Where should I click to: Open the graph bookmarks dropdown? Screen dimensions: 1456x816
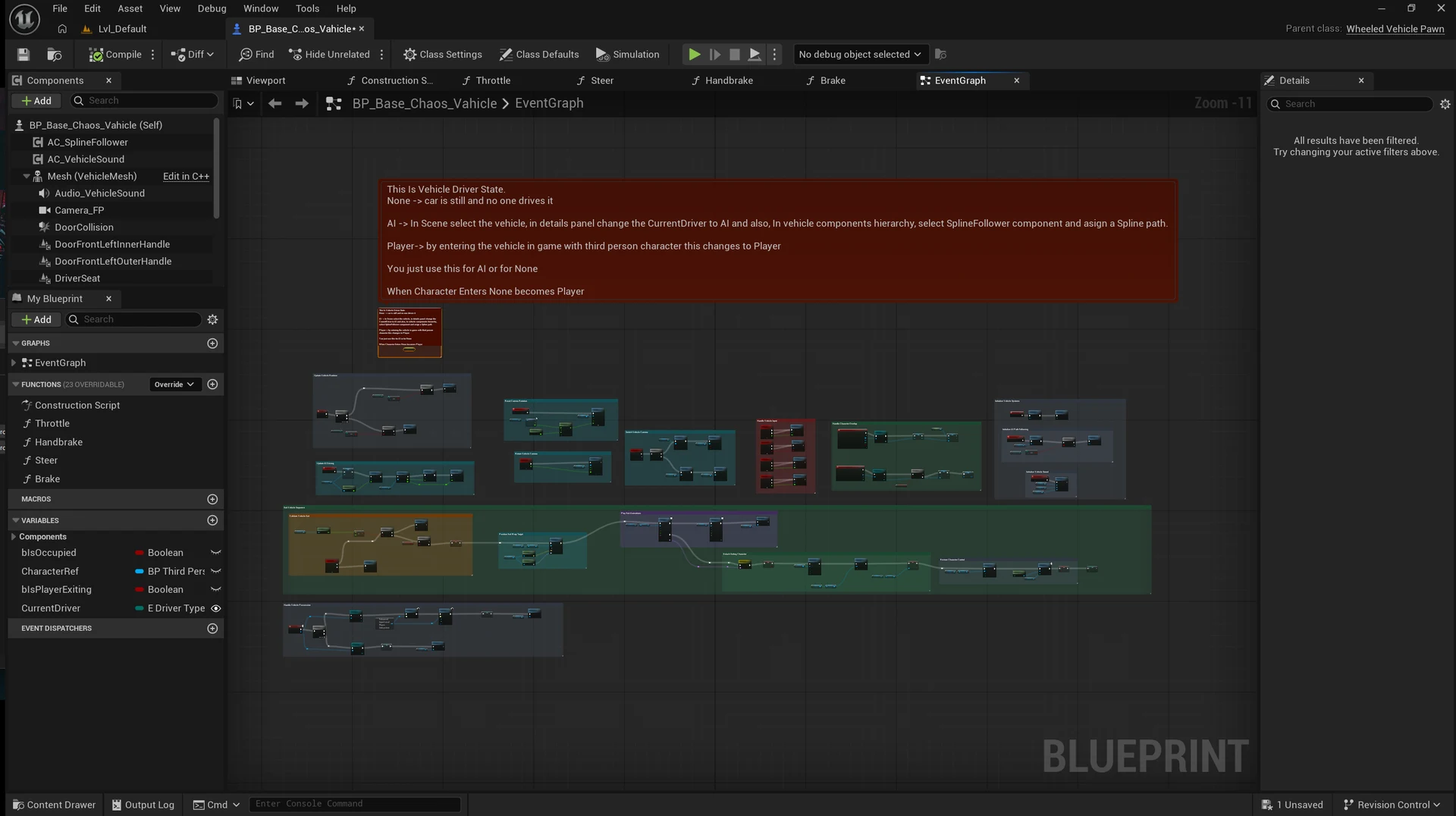243,104
